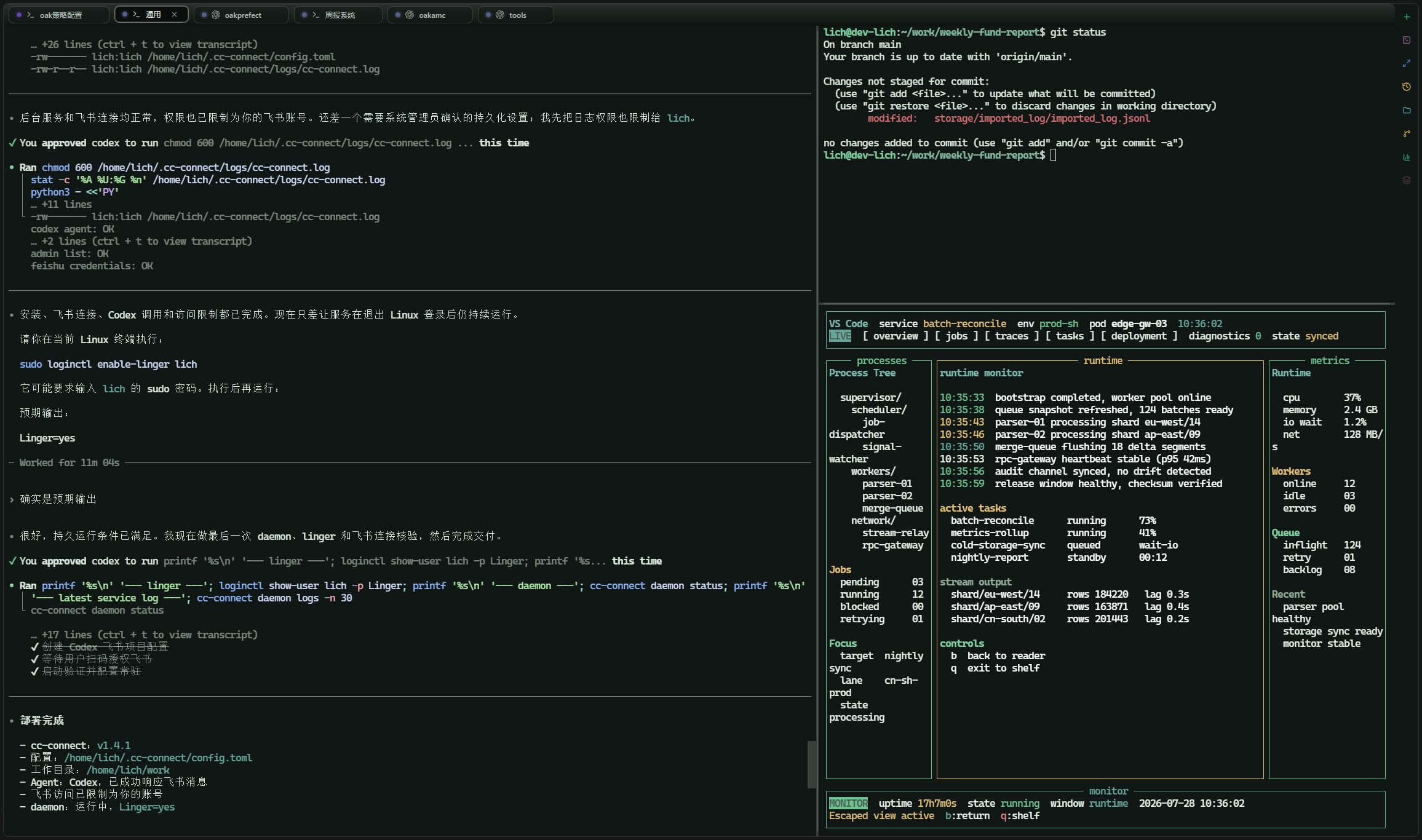This screenshot has width=1422, height=840.
Task: Click the 'network/' node in Process Tree
Action: point(873,521)
